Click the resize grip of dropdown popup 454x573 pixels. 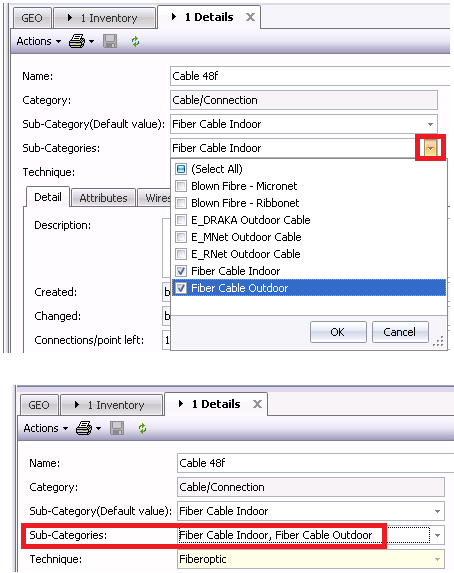pyautogui.click(x=438, y=341)
